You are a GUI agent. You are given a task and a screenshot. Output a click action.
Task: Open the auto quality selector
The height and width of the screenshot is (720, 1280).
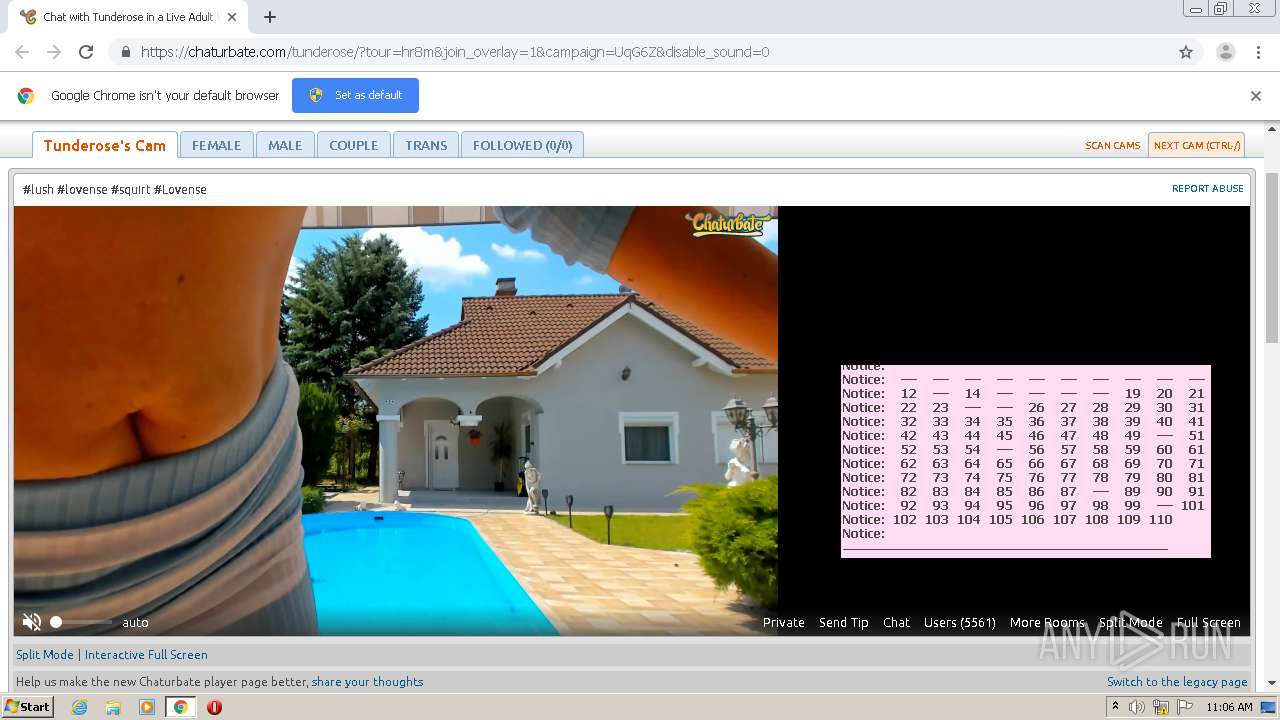pyautogui.click(x=135, y=622)
